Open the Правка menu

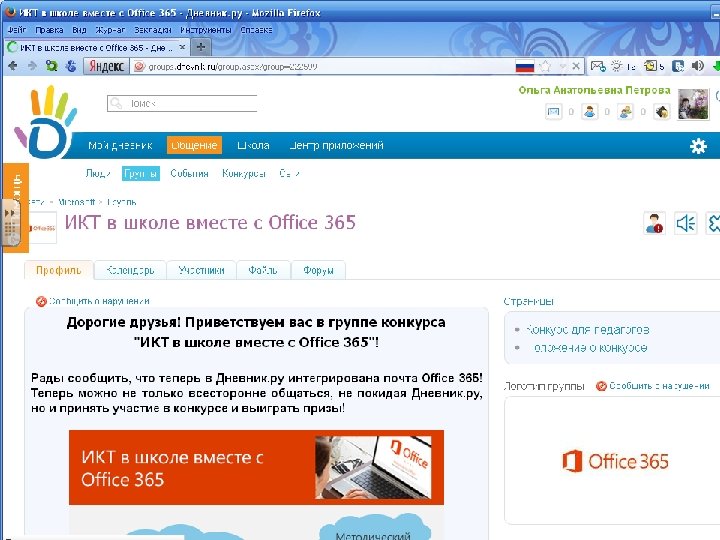click(x=49, y=30)
